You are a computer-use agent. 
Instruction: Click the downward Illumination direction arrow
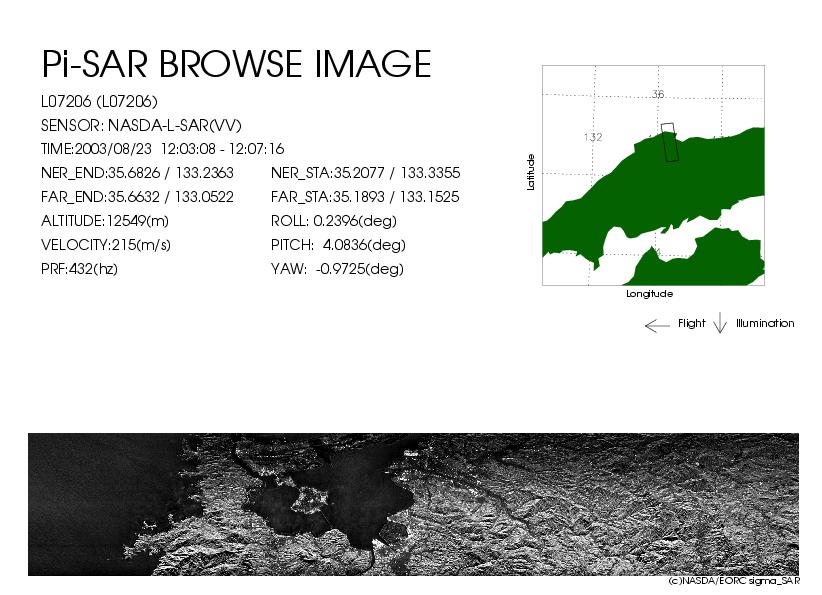(720, 323)
